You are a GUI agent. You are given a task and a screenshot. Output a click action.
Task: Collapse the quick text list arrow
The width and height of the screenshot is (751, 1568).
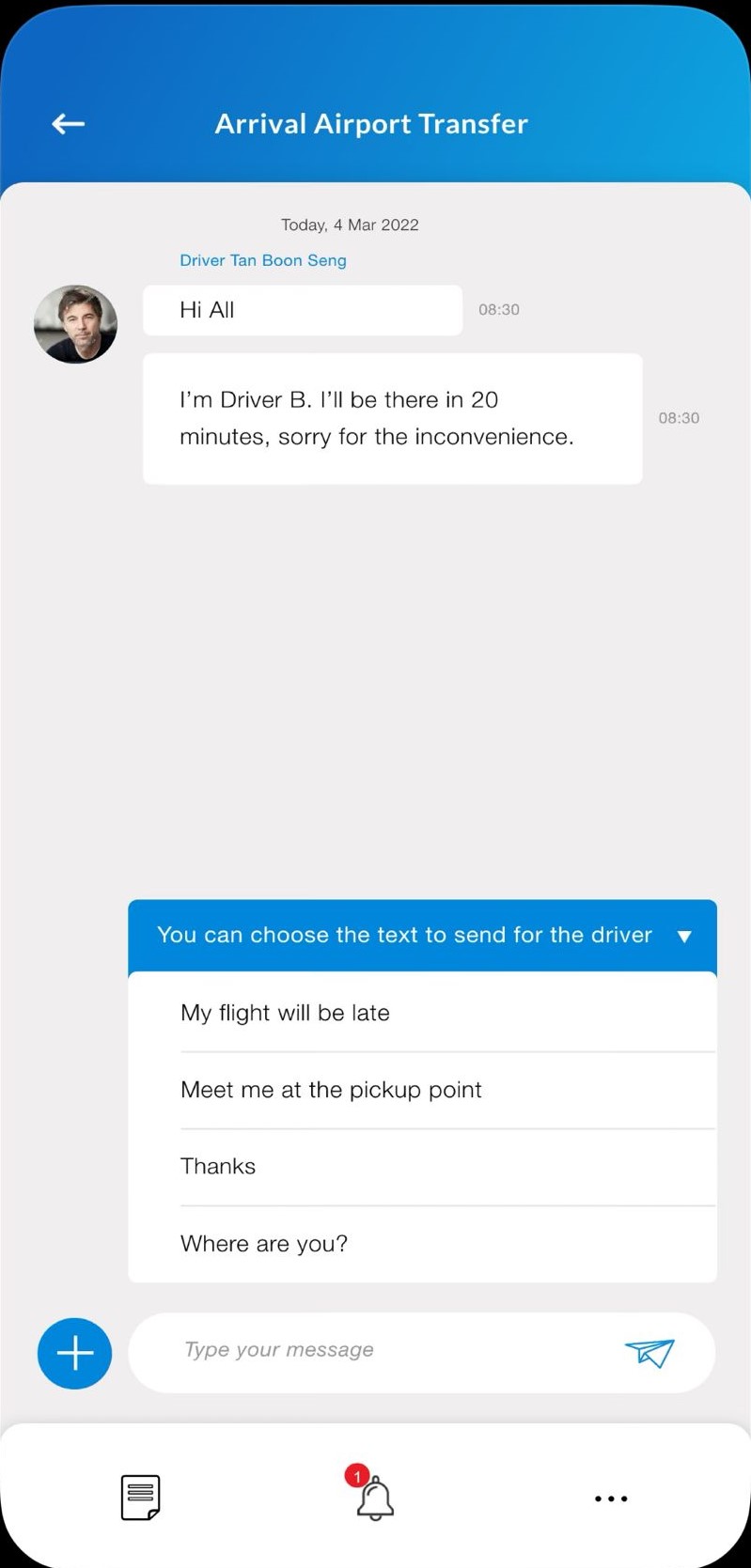(x=684, y=936)
